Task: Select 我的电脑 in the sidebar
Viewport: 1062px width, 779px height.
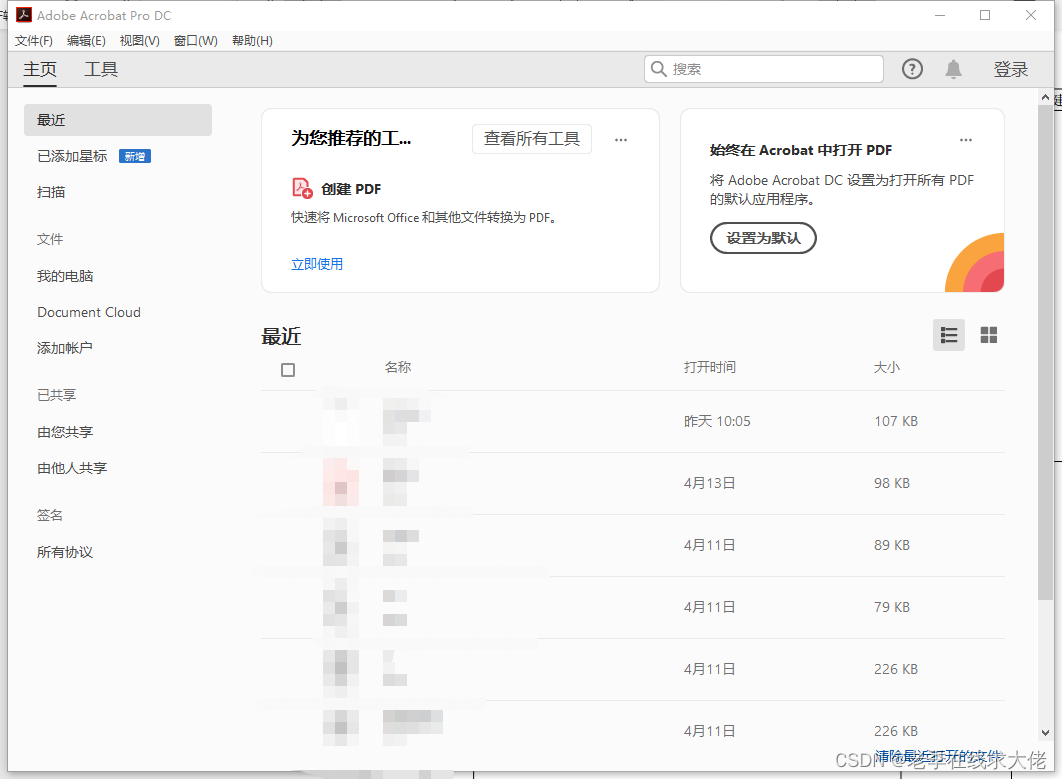Action: click(65, 276)
